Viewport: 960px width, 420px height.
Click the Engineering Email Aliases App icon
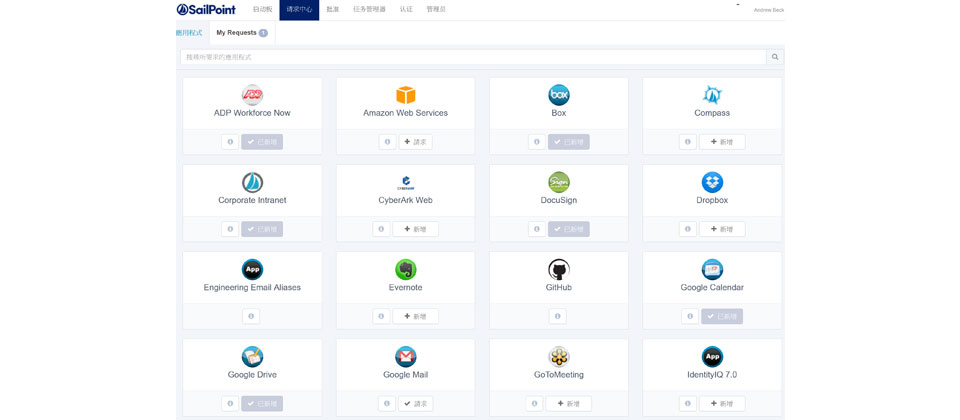click(x=252, y=269)
